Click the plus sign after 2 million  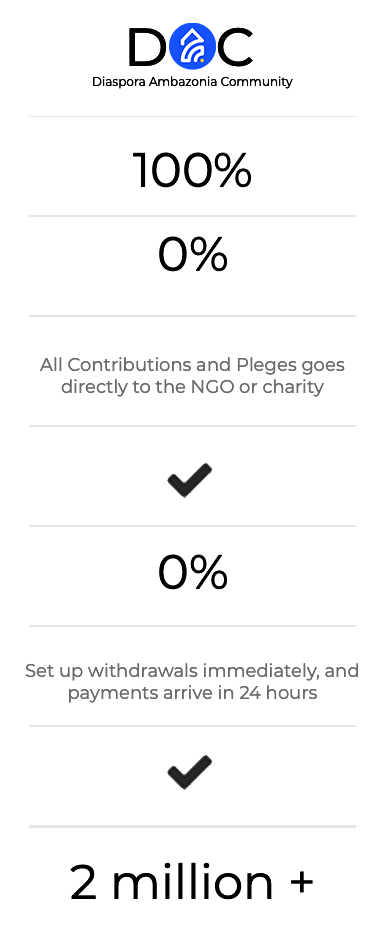301,882
